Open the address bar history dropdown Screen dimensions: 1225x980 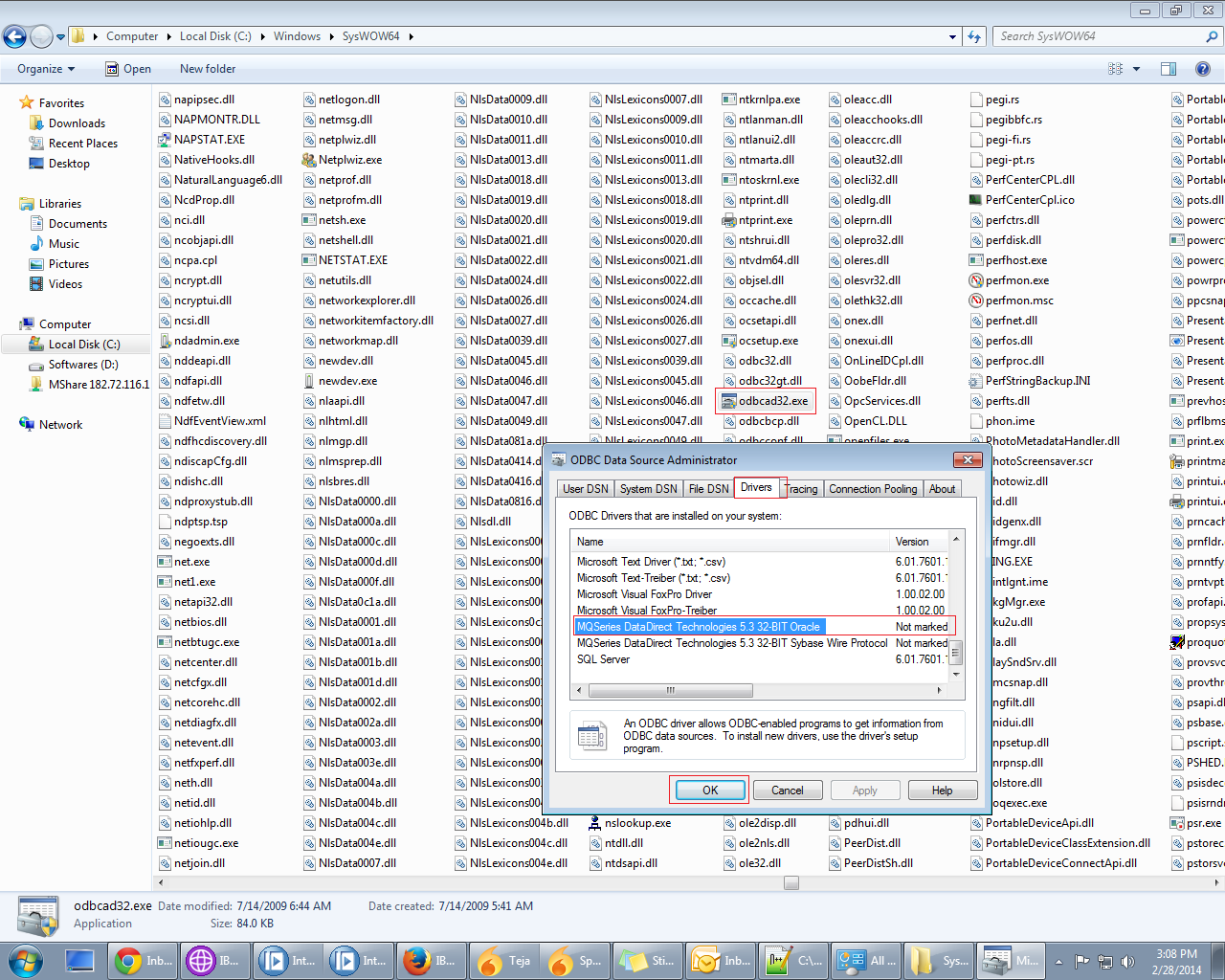952,36
